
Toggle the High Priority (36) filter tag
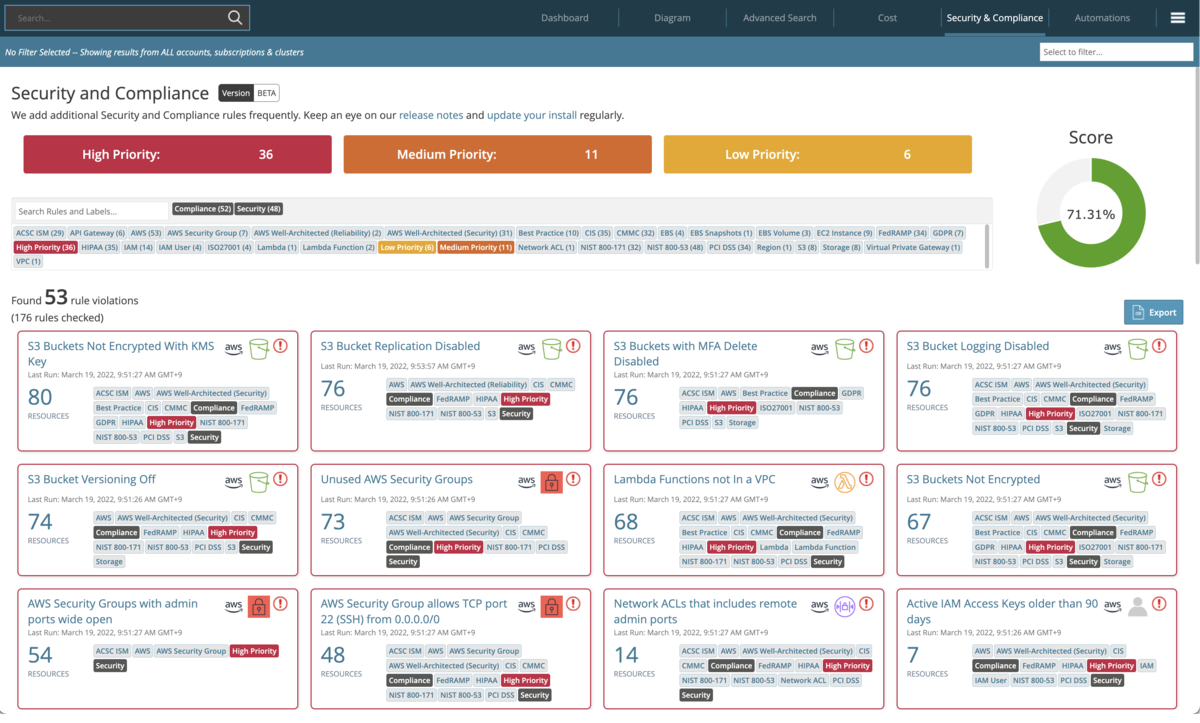[46, 247]
